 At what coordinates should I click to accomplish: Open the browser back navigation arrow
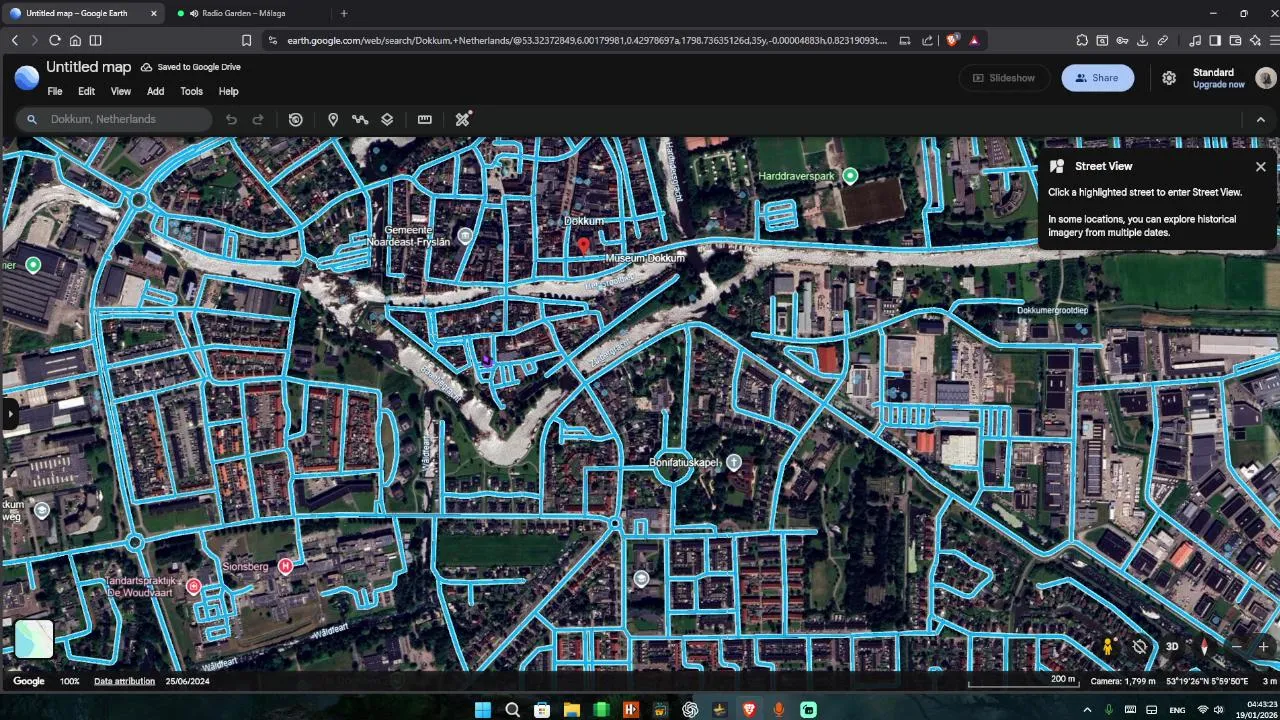pyautogui.click(x=14, y=40)
